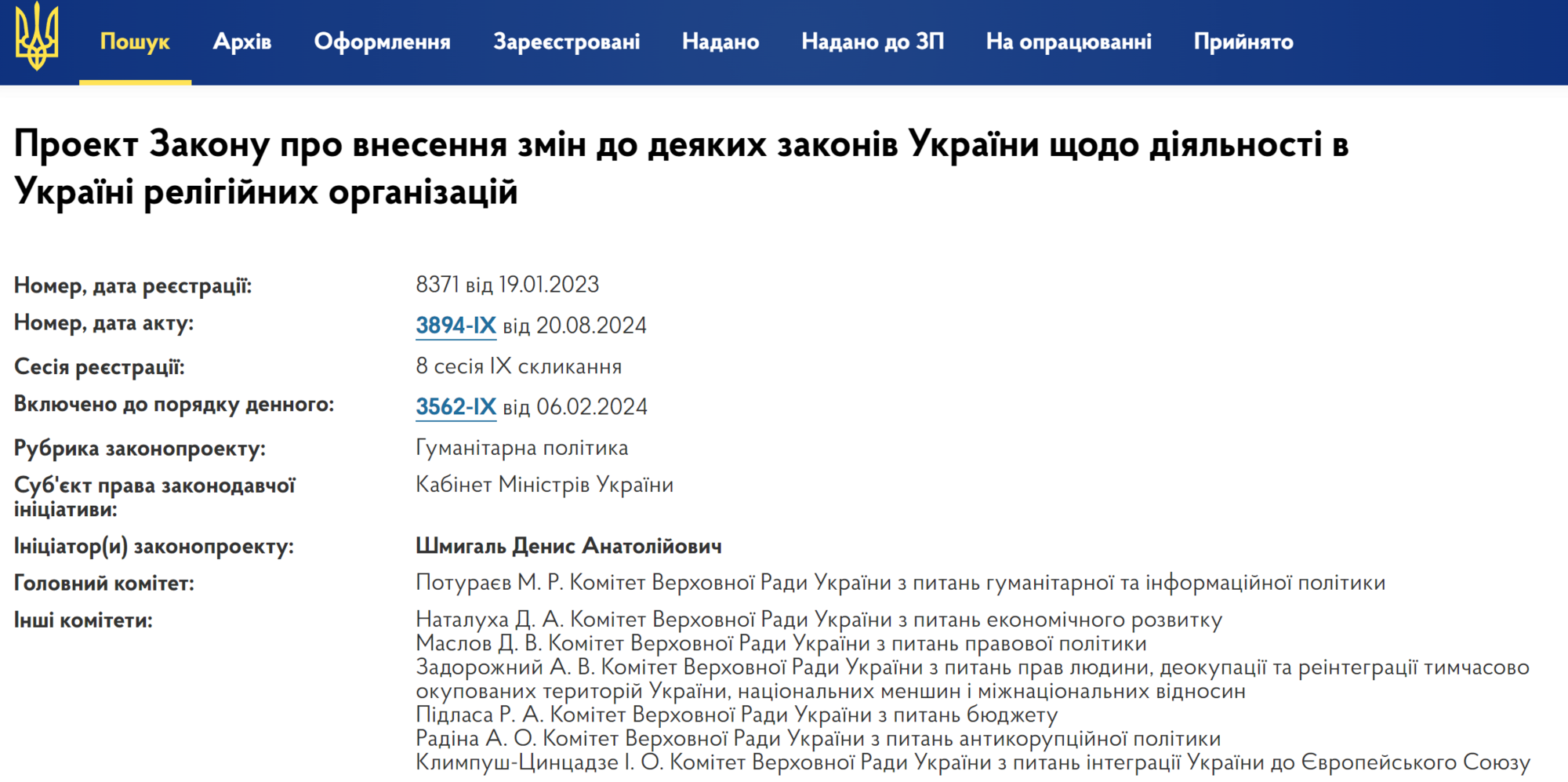Screen dimensions: 1568x782
Task: Click the value Кабінет Міністрів України
Action: [x=544, y=485]
